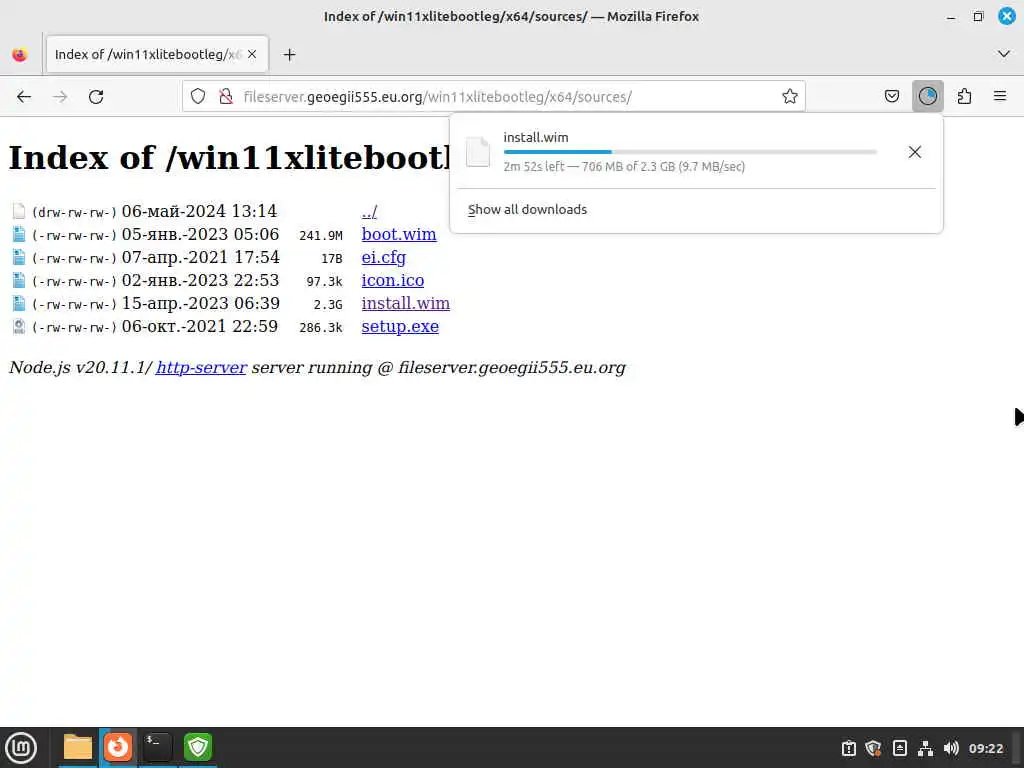The width and height of the screenshot is (1024, 768).
Task: Click the file icon beside icon.ico
Action: (19, 280)
